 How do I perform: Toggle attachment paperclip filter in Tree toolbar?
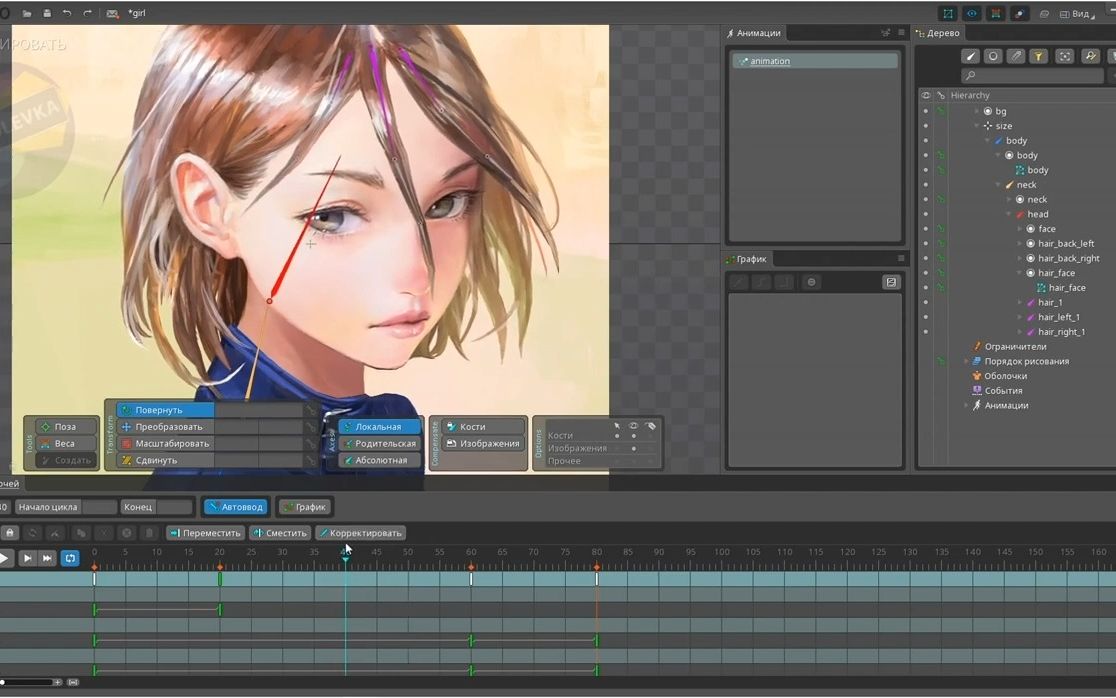(x=1016, y=56)
